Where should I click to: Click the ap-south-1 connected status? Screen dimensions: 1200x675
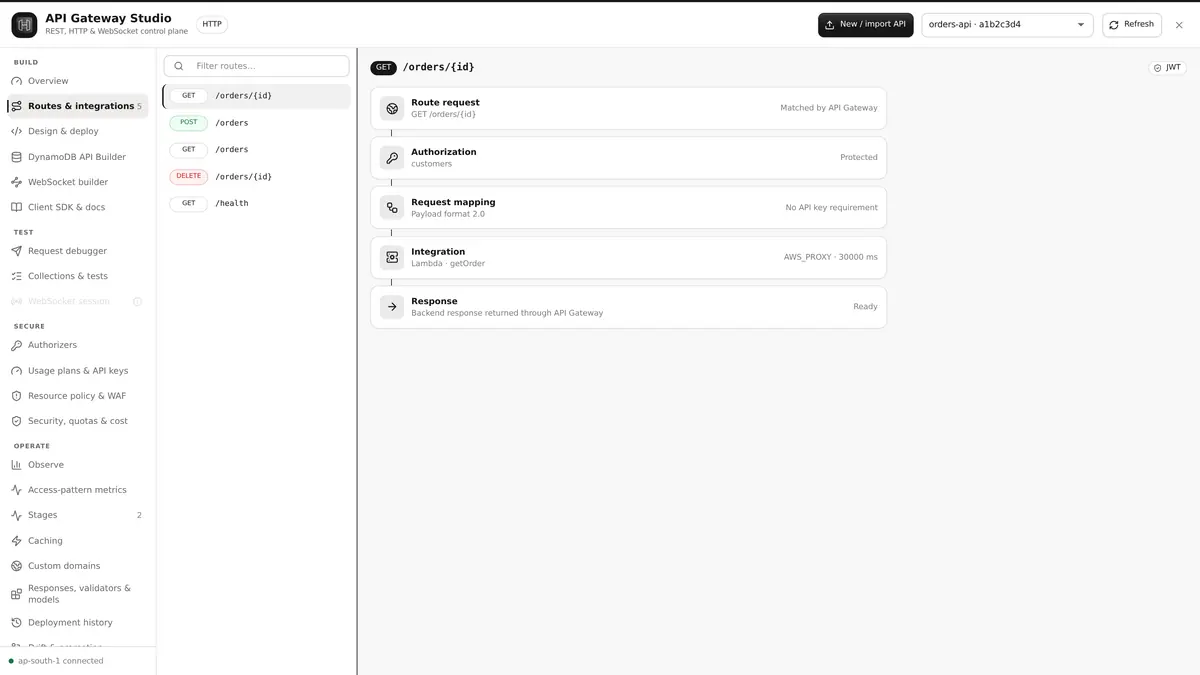point(56,661)
